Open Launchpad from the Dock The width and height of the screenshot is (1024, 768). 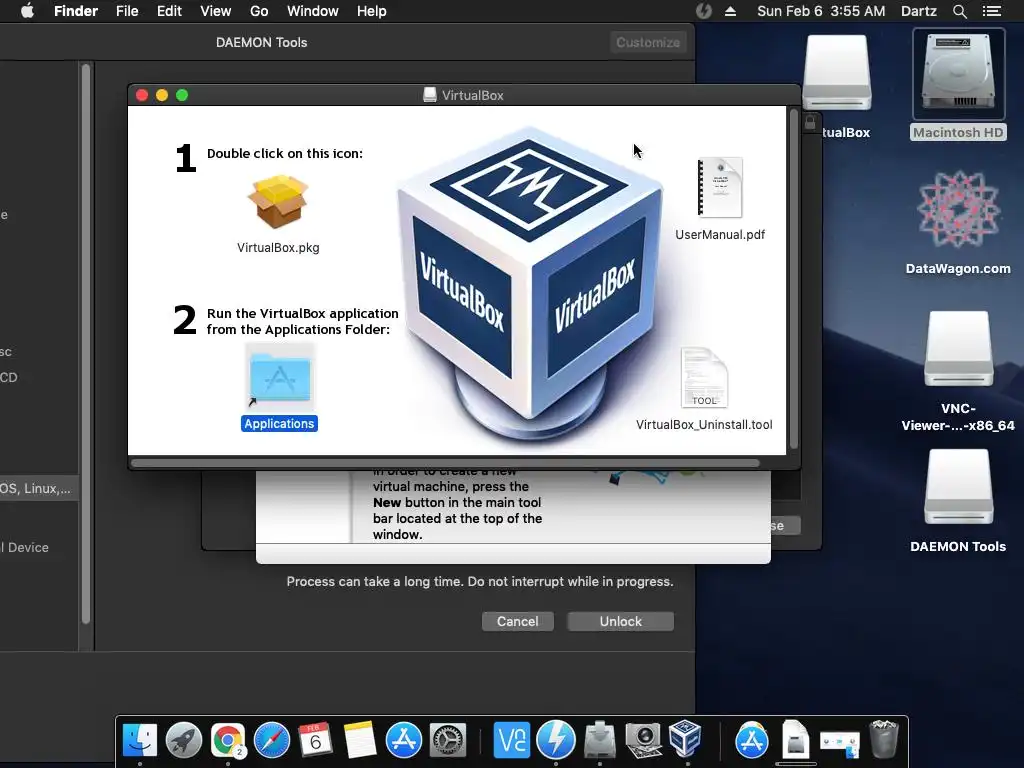(184, 741)
